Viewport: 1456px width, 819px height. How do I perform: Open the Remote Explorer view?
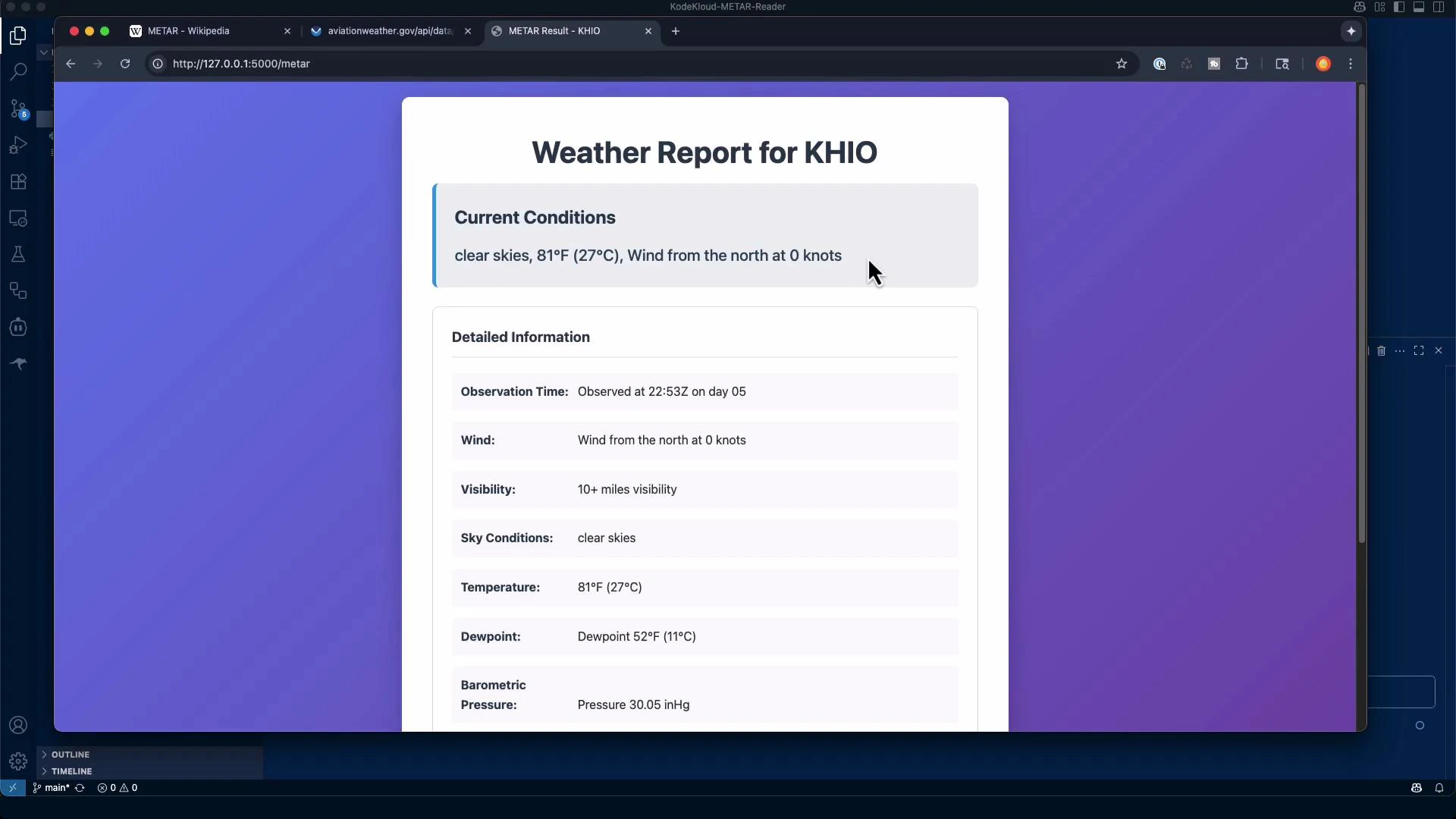pos(17,218)
